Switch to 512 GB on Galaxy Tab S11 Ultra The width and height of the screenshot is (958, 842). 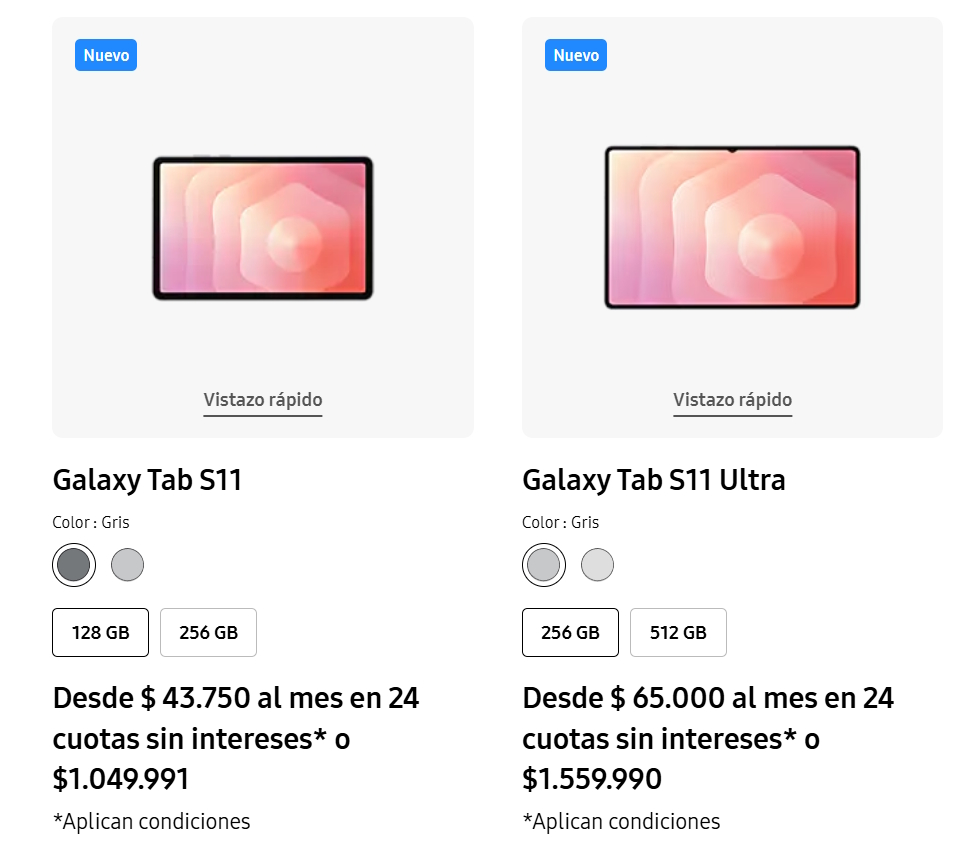[x=678, y=632]
